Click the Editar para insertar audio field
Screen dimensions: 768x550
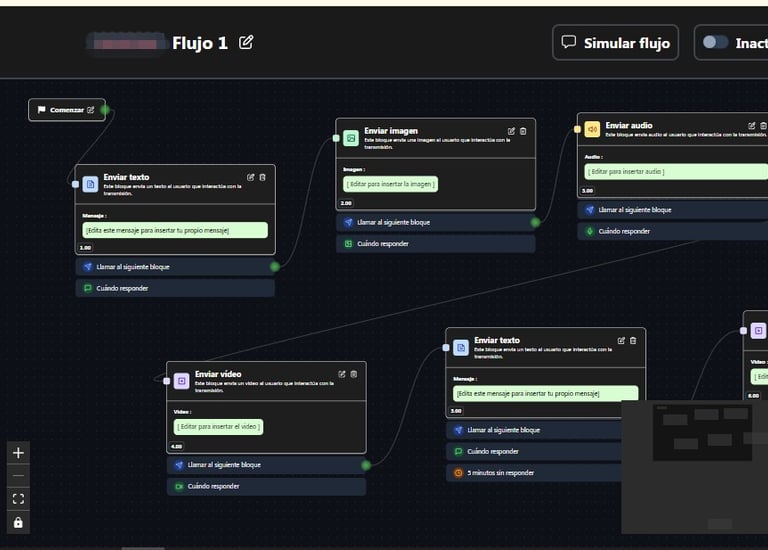(676, 172)
